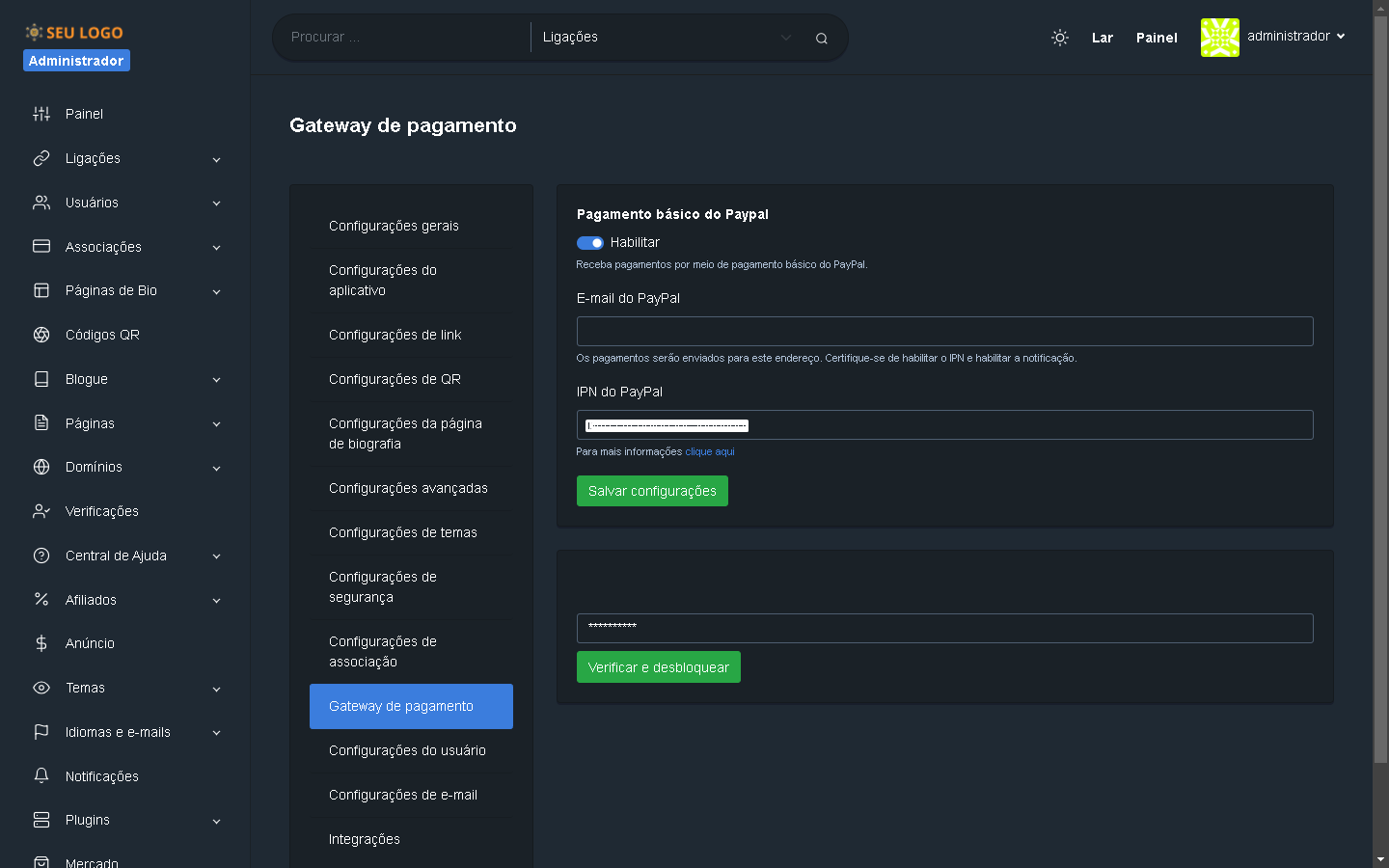Click the page vertical scrollbar
The height and width of the screenshot is (868, 1389).
click(1380, 386)
